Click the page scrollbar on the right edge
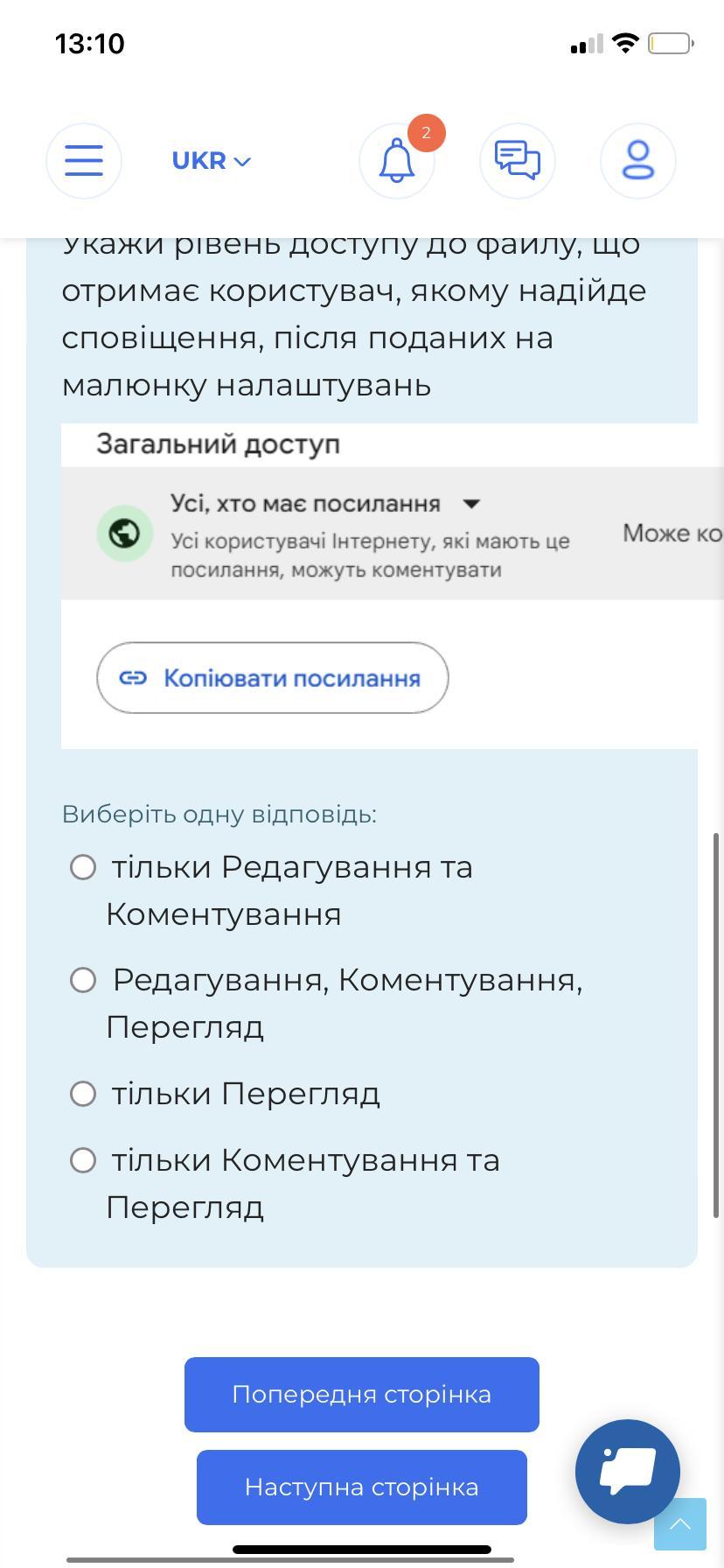 tap(716, 1025)
